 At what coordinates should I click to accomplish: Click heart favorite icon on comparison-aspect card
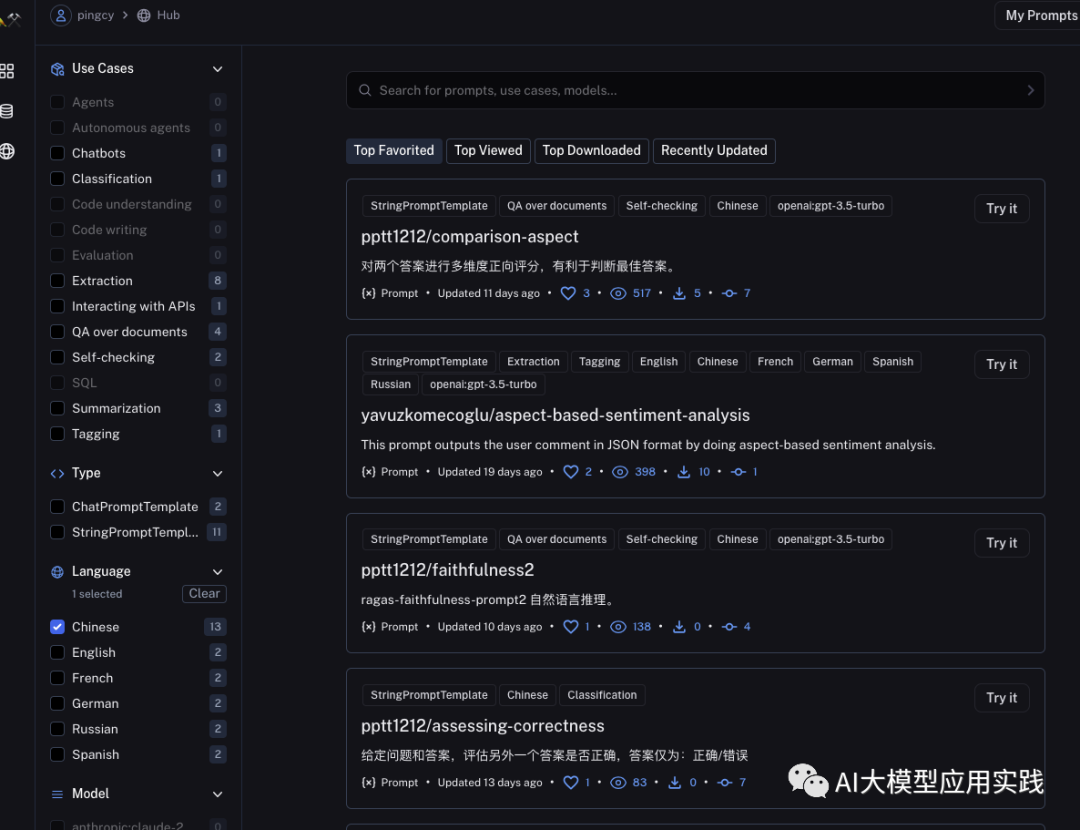pos(568,293)
